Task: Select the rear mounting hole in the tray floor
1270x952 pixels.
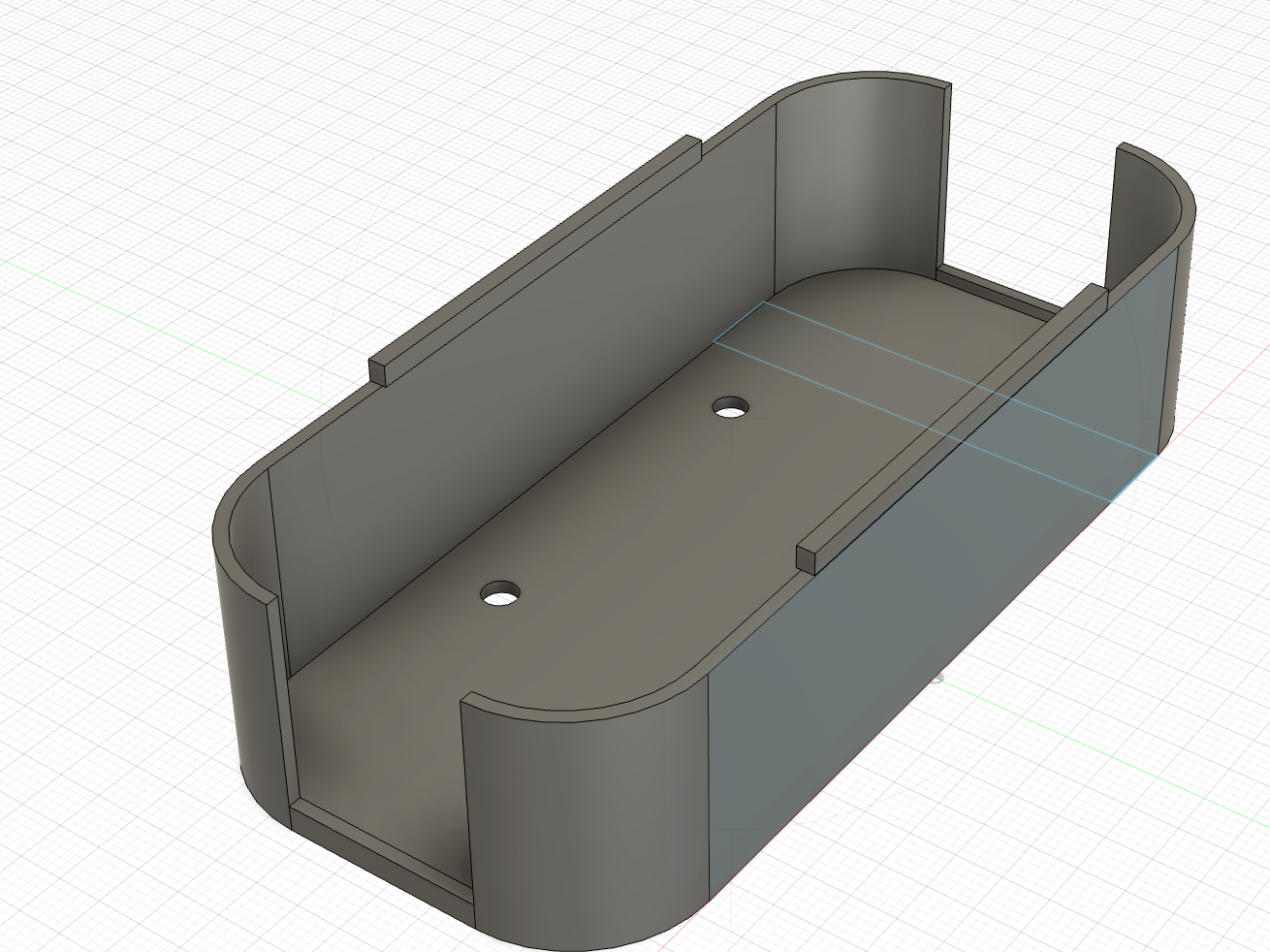Action: [732, 407]
